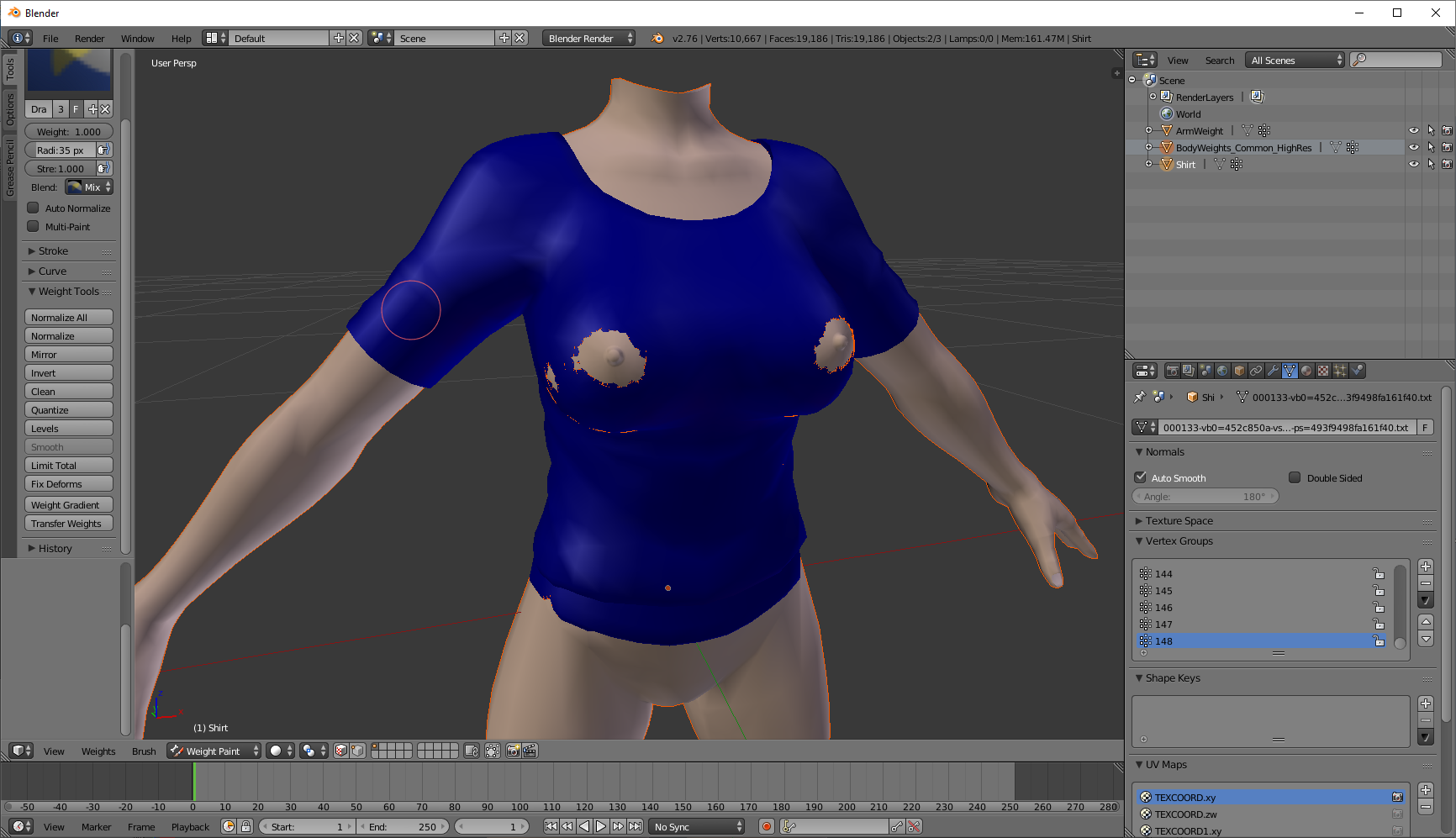
Task: Click the Mirror weight tool button
Action: 69,354
